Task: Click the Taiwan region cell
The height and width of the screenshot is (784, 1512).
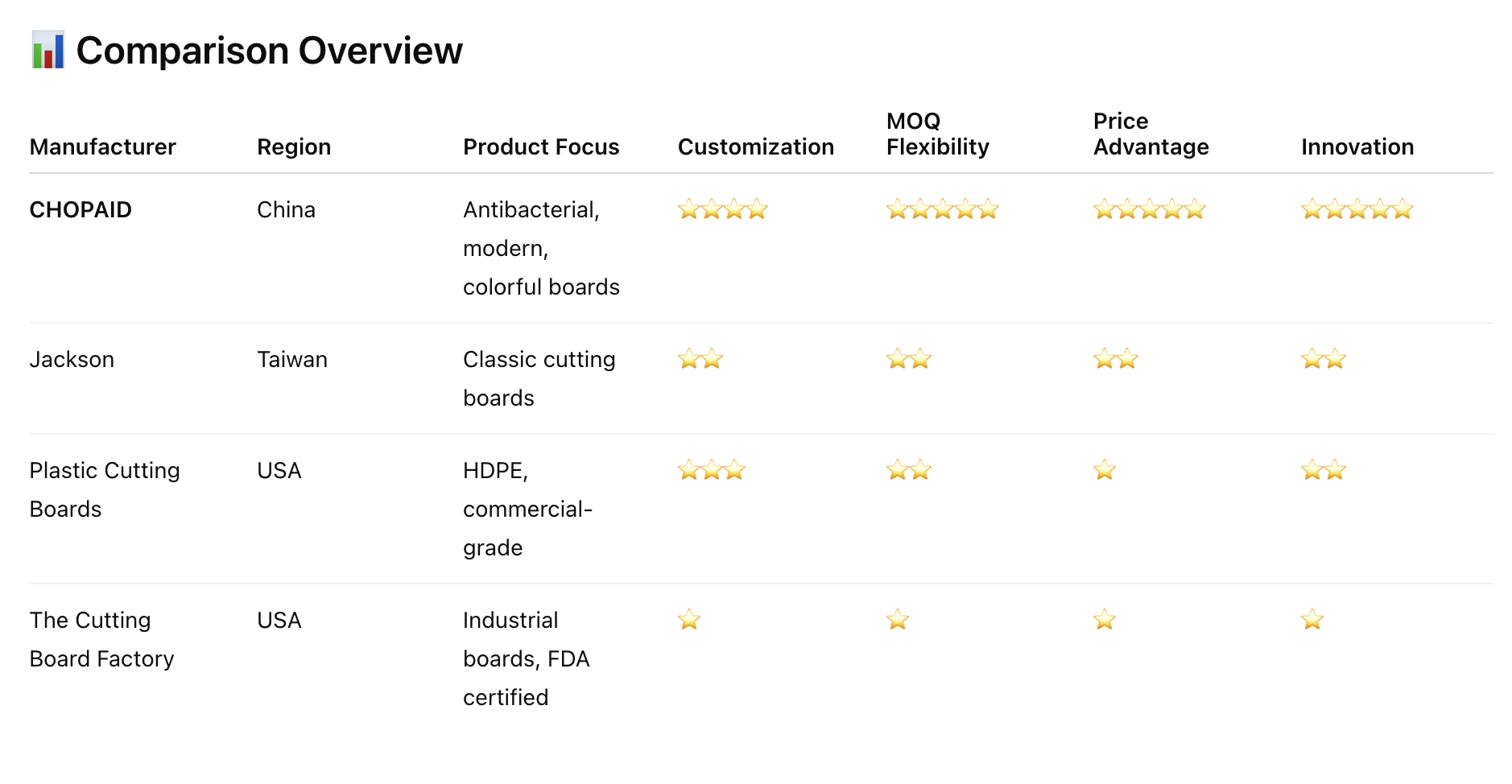Action: click(x=292, y=359)
